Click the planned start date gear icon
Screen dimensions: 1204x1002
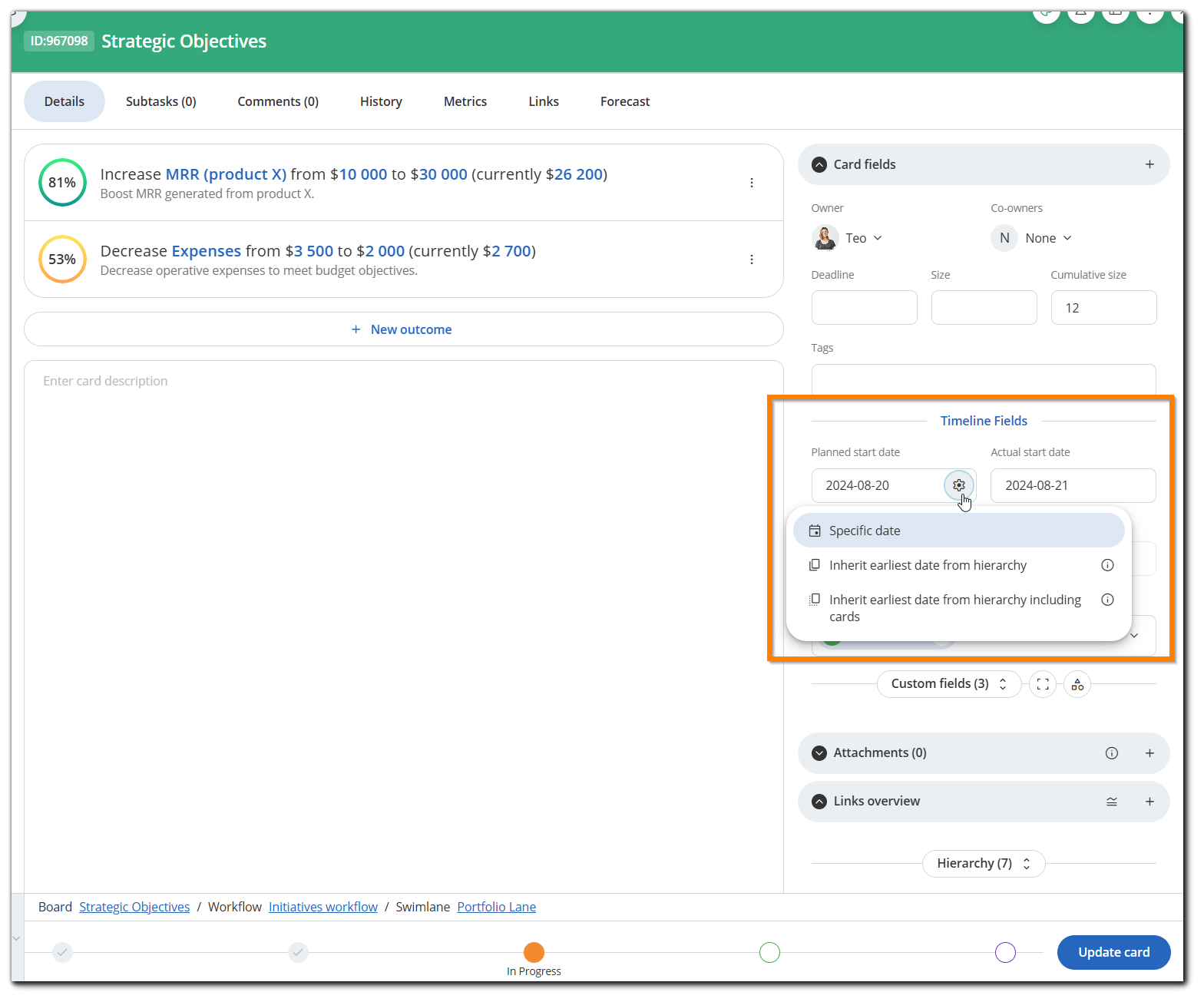[959, 485]
